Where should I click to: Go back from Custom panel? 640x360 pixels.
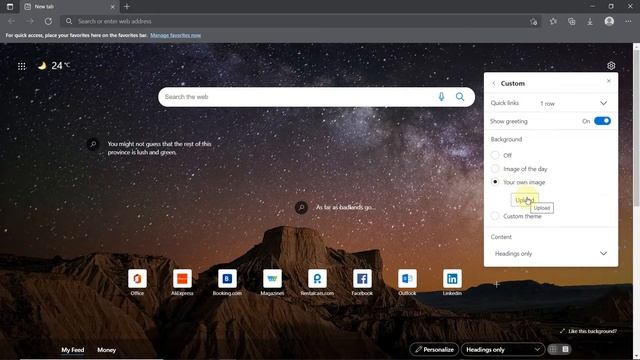pyautogui.click(x=493, y=83)
